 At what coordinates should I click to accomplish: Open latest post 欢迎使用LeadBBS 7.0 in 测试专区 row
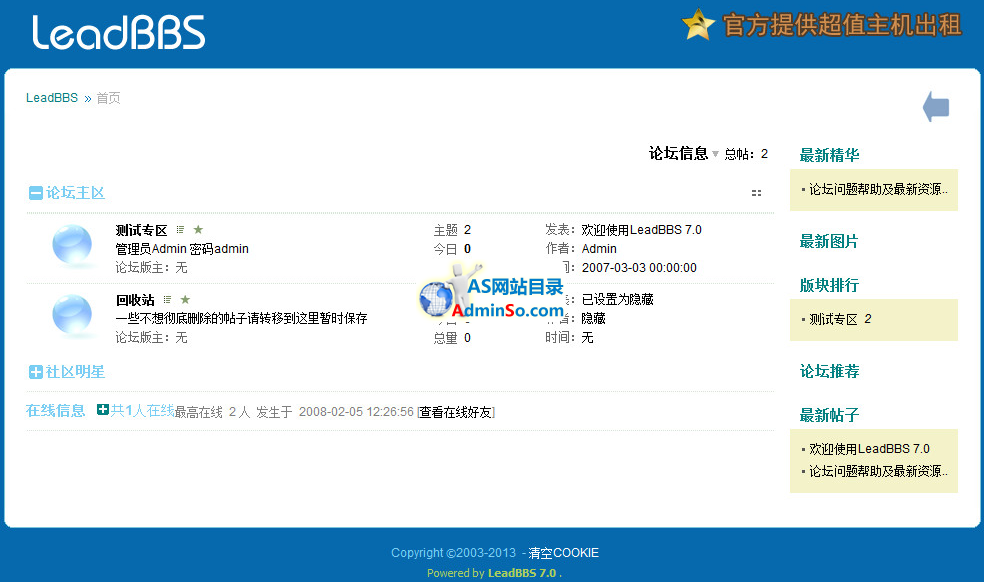[641, 230]
